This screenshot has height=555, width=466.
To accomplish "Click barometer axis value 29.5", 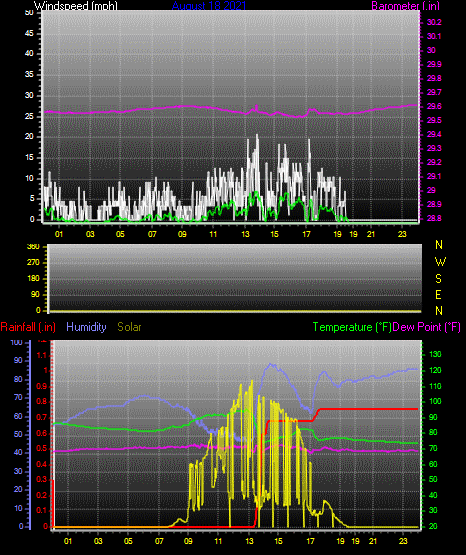I will point(434,121).
